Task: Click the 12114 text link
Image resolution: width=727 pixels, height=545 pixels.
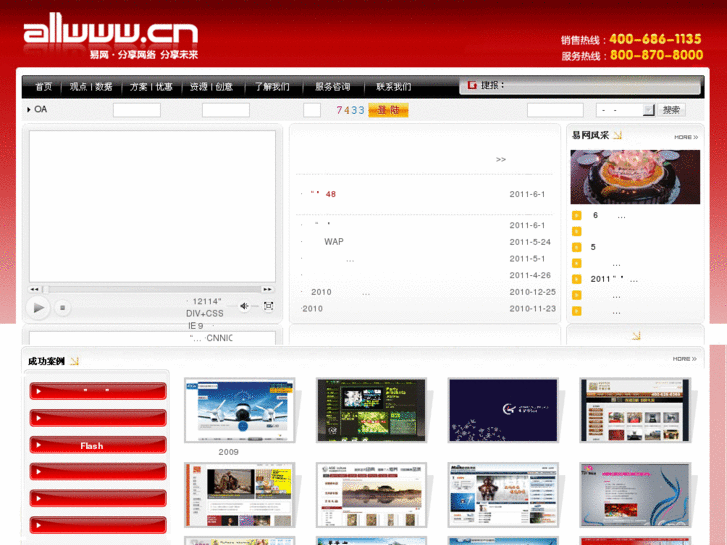Action: pos(207,301)
